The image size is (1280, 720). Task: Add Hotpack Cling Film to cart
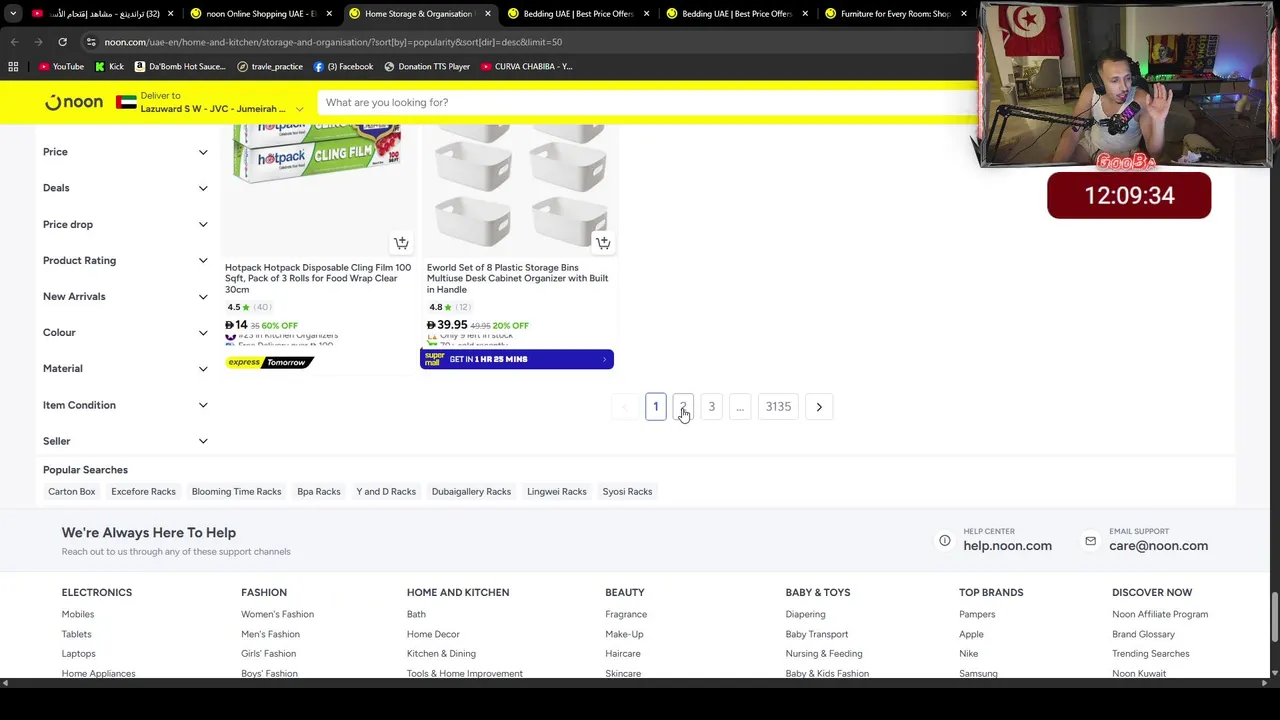coord(401,243)
